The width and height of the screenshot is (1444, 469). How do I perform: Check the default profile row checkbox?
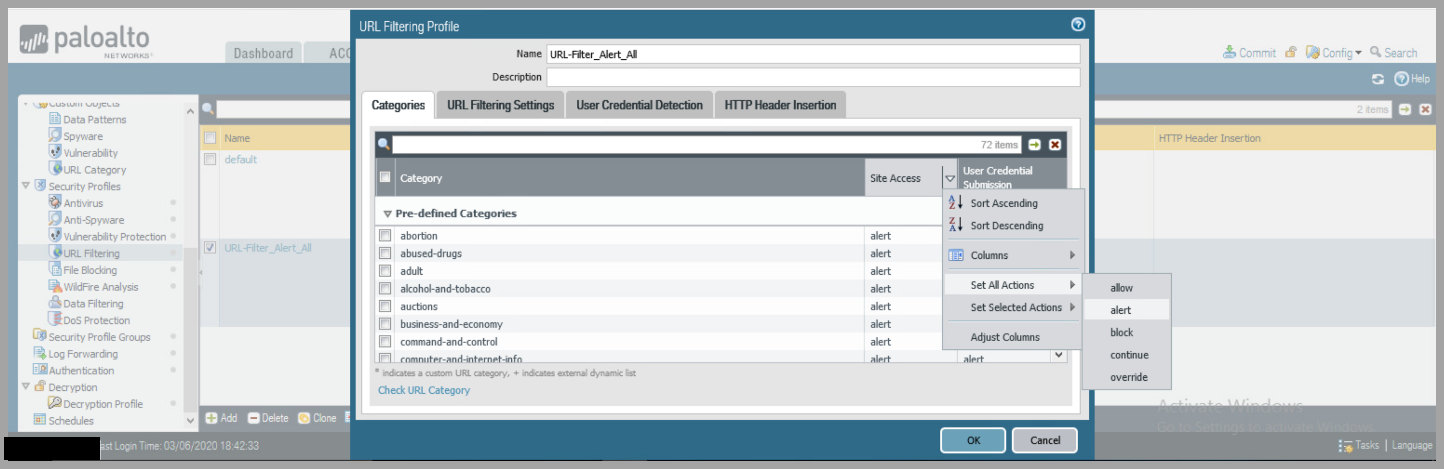coord(210,159)
